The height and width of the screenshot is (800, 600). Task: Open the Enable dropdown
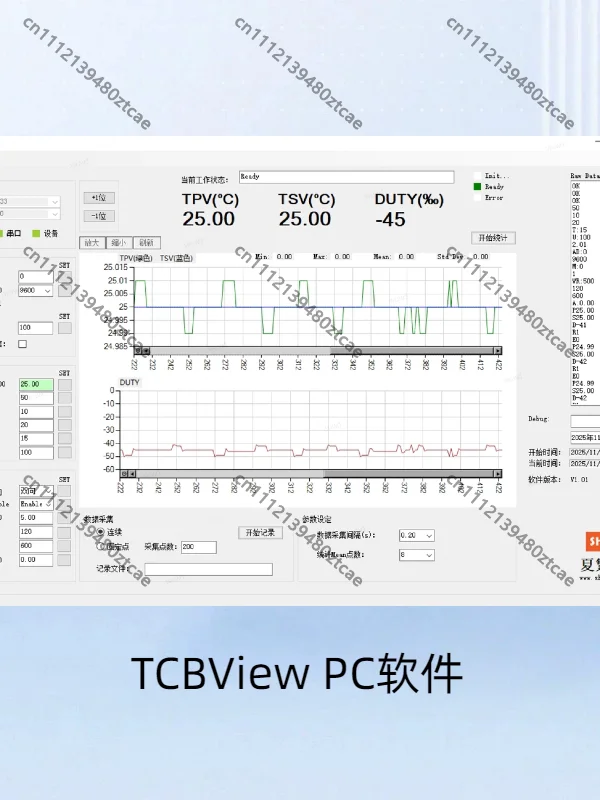pyautogui.click(x=36, y=504)
